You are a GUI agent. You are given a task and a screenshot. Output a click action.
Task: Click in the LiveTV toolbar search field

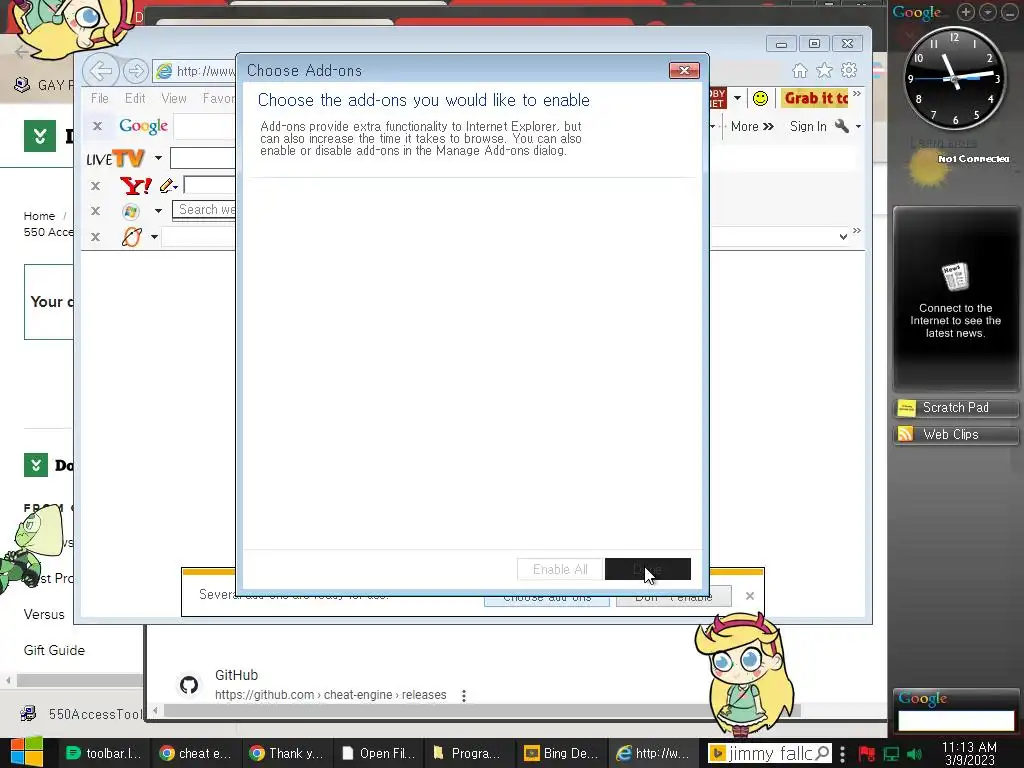202,158
